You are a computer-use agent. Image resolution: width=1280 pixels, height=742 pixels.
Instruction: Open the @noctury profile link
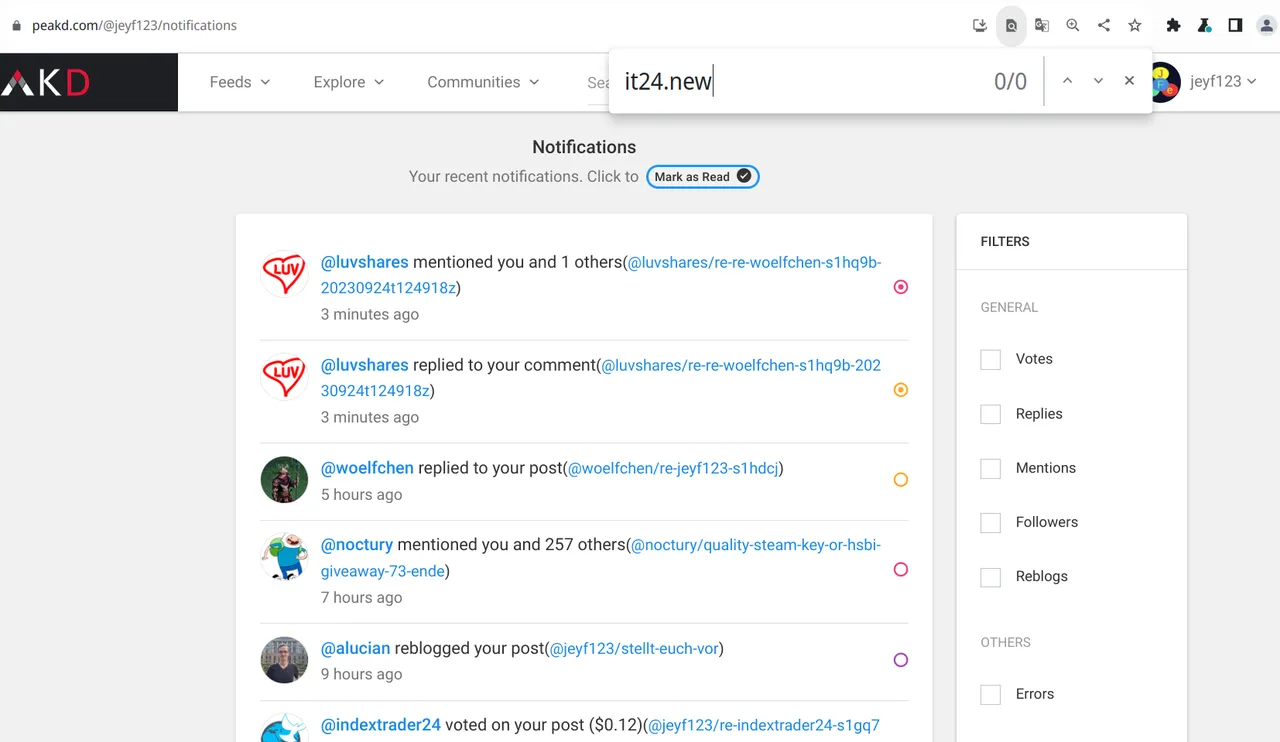coord(357,545)
